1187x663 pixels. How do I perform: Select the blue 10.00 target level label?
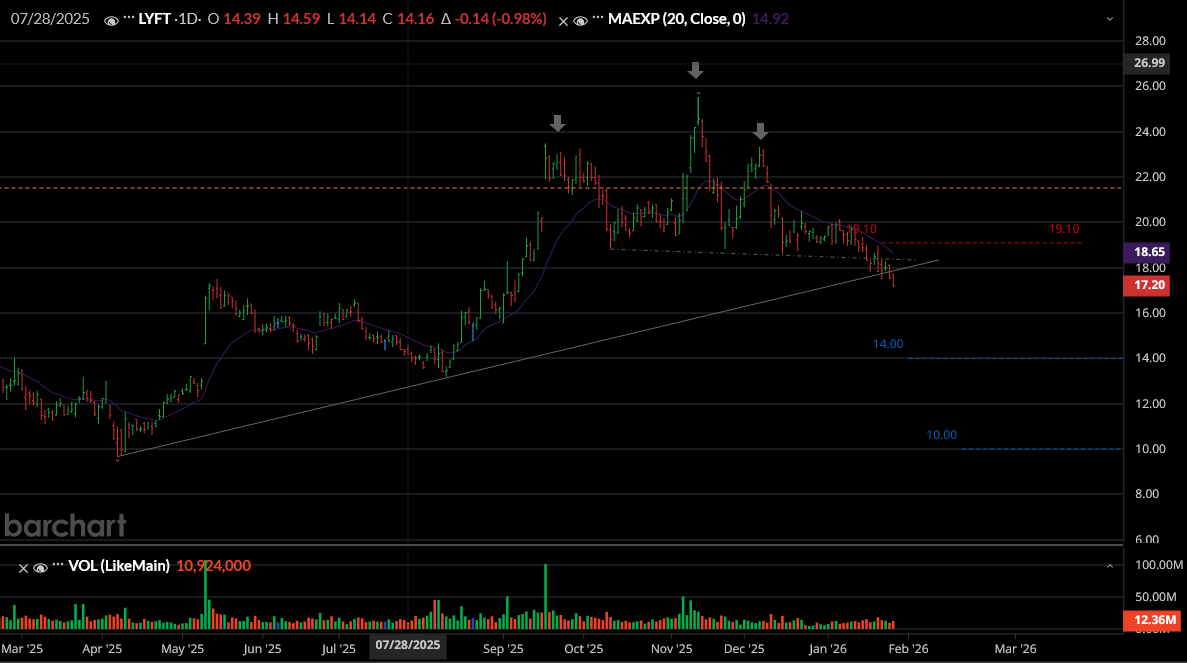coord(941,434)
